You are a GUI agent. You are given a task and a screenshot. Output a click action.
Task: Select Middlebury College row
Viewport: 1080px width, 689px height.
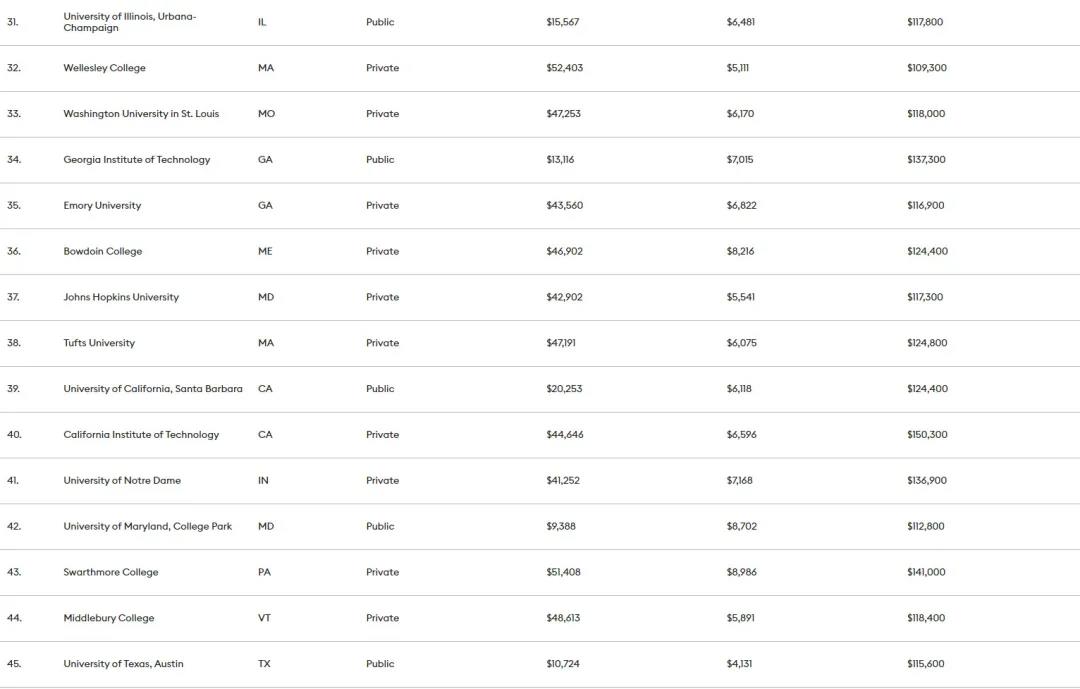pyautogui.click(x=540, y=618)
